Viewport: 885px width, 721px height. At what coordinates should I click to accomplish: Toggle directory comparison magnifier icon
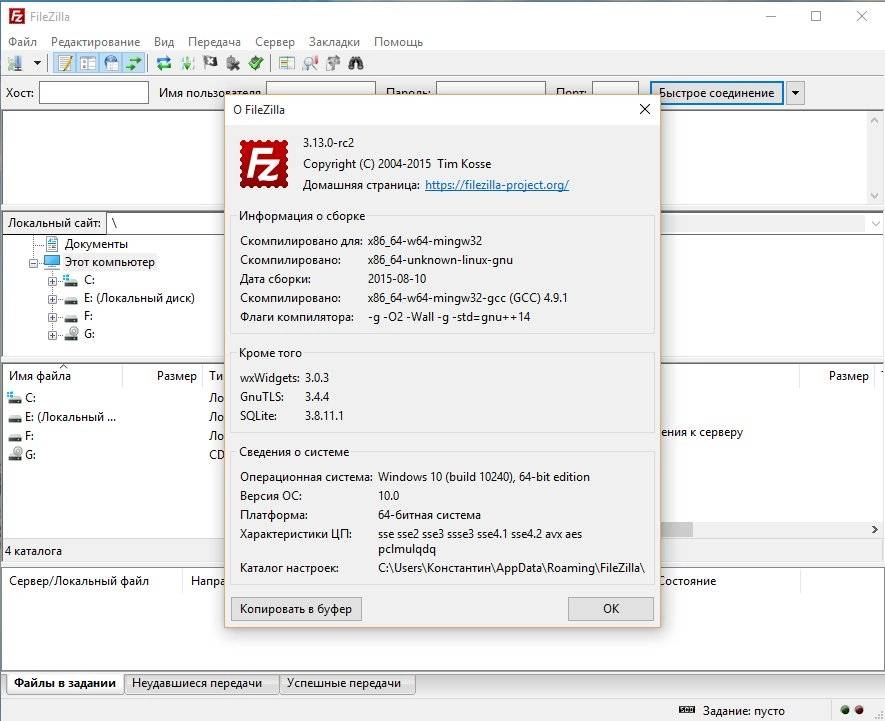pos(310,63)
